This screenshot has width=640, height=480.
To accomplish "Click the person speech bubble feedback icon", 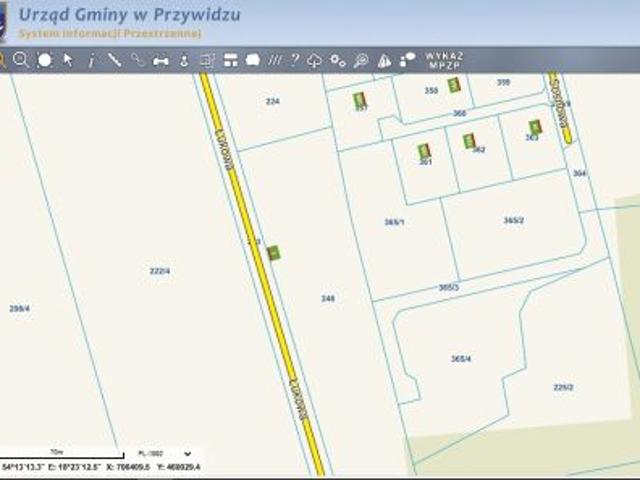I will click(x=407, y=60).
